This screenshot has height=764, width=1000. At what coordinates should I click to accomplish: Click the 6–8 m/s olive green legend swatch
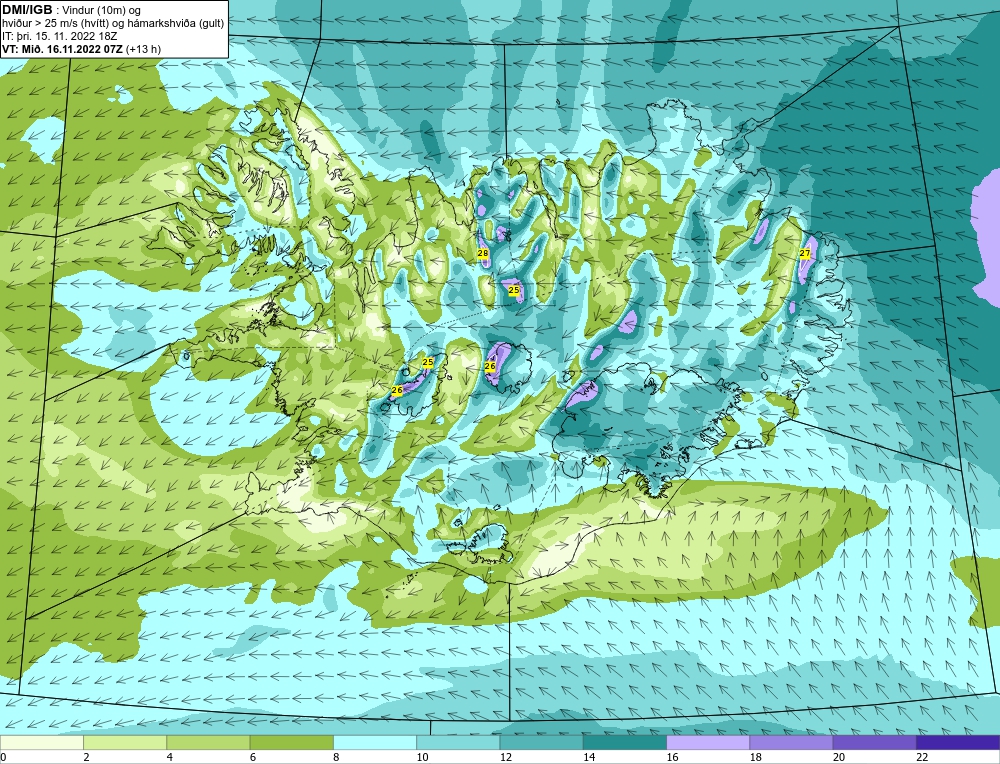tap(291, 743)
